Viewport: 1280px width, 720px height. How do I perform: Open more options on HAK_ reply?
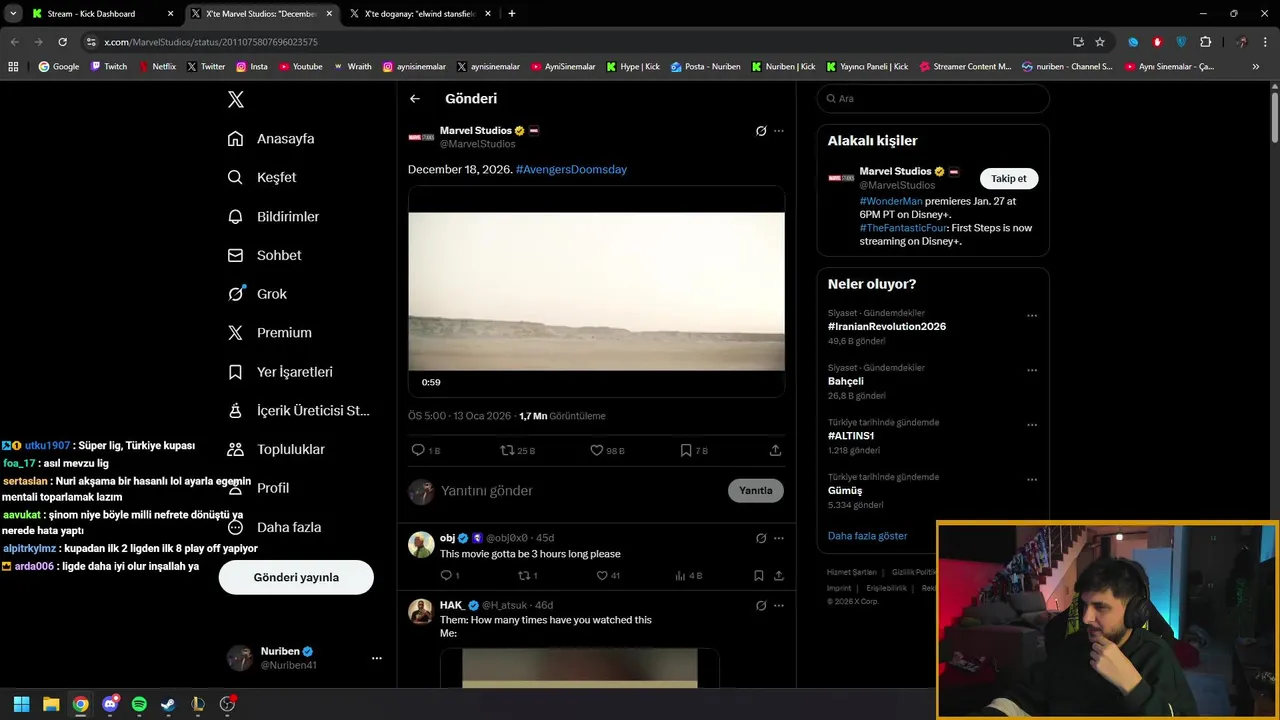779,605
